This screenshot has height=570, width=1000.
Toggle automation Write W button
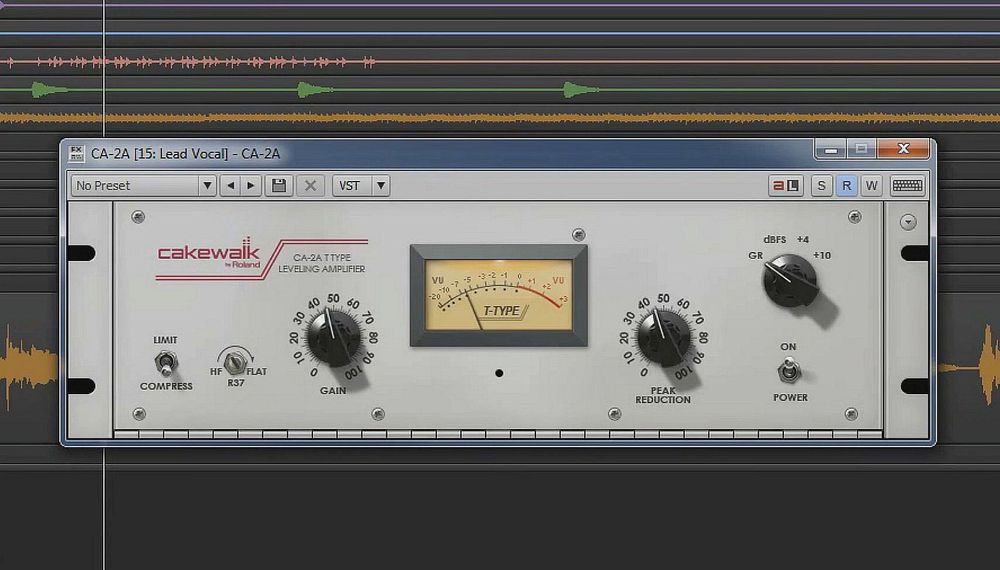pos(871,186)
